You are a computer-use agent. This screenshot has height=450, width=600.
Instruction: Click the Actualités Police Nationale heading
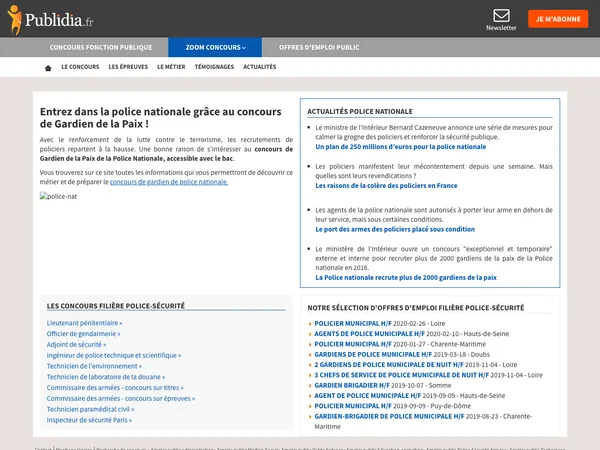coord(360,111)
